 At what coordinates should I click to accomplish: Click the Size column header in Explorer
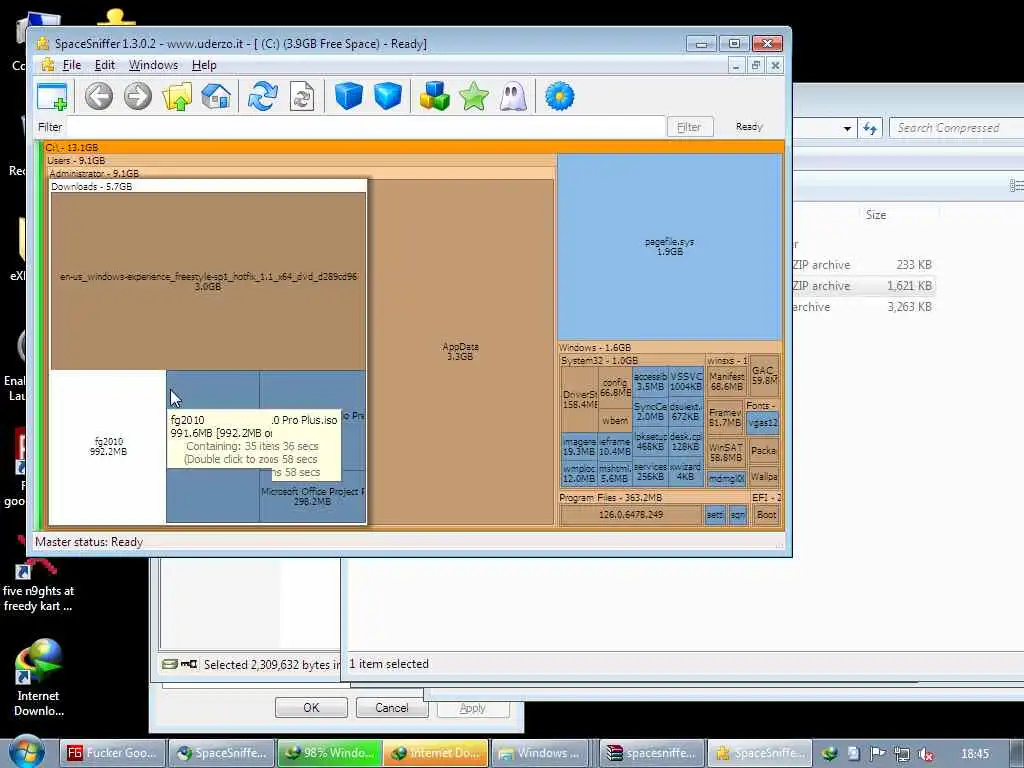[876, 214]
